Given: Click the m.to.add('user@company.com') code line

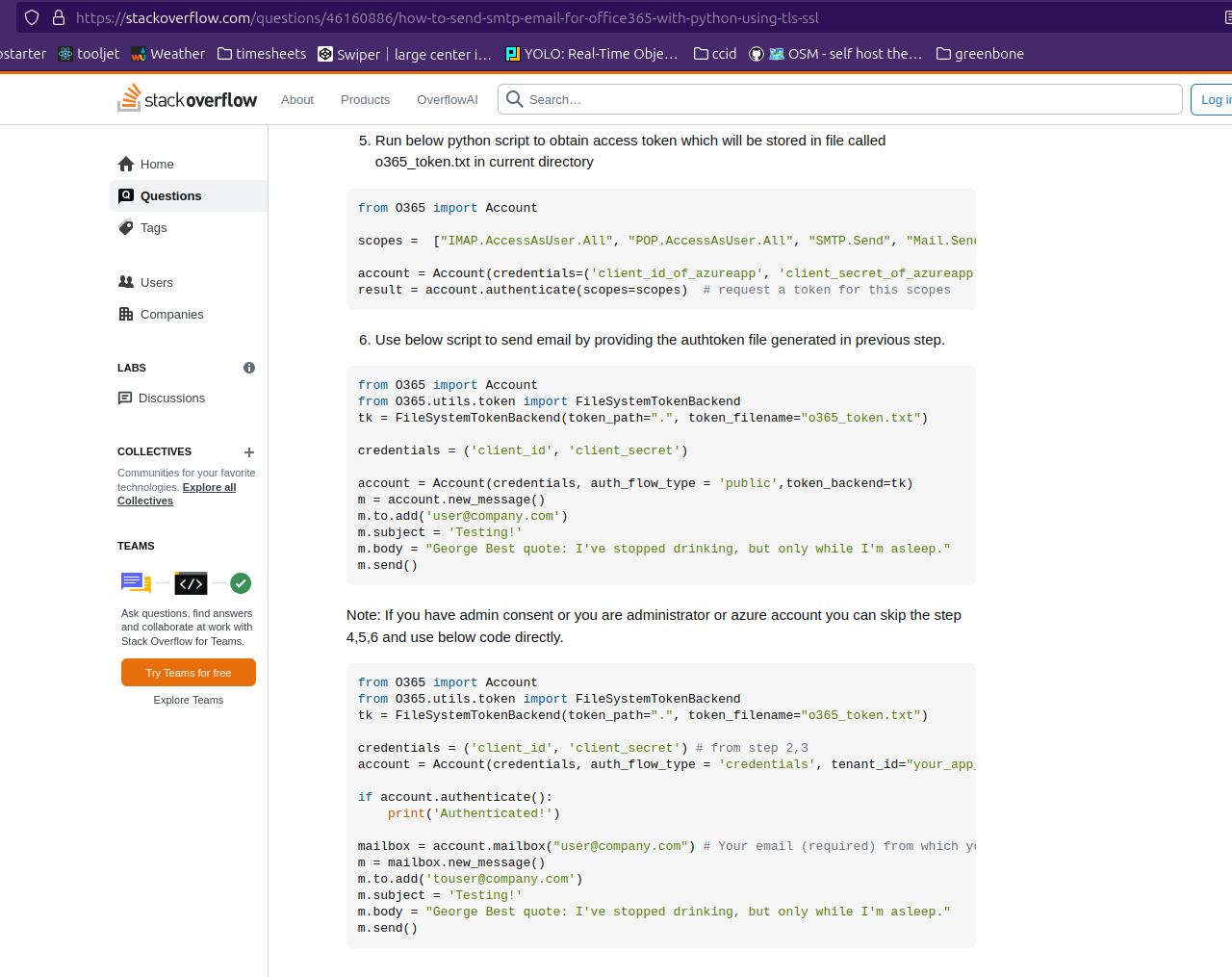Looking at the screenshot, I should point(463,516).
